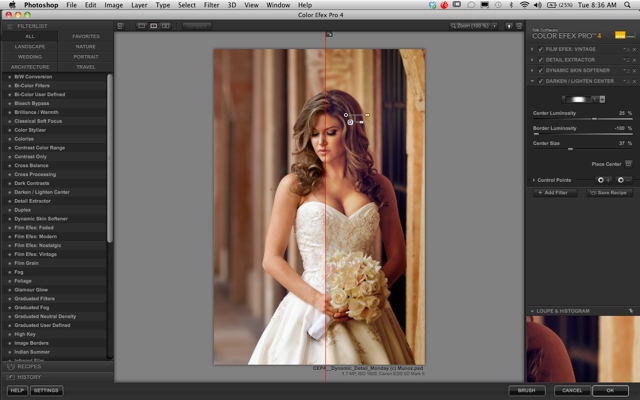Open the Layer menu
640x400 pixels.
coord(139,5)
